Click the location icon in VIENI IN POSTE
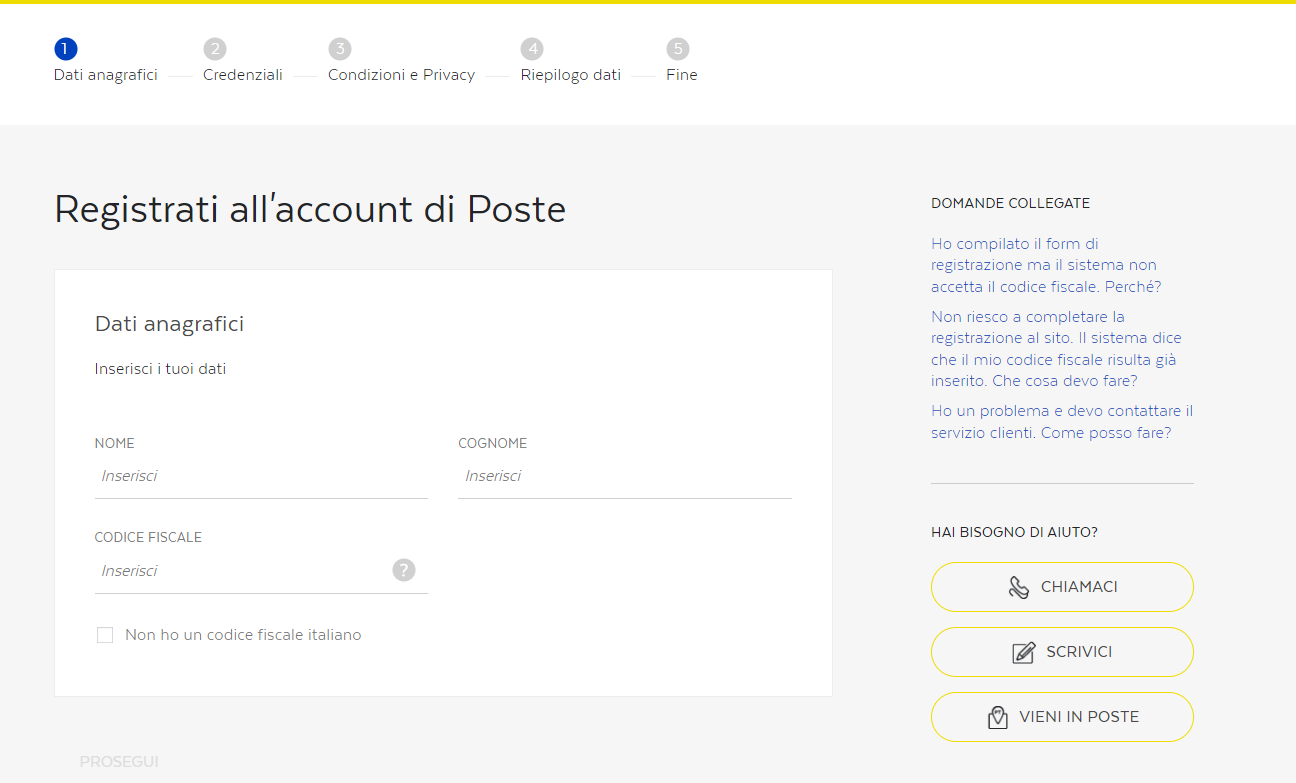The height and width of the screenshot is (783, 1296). point(997,717)
